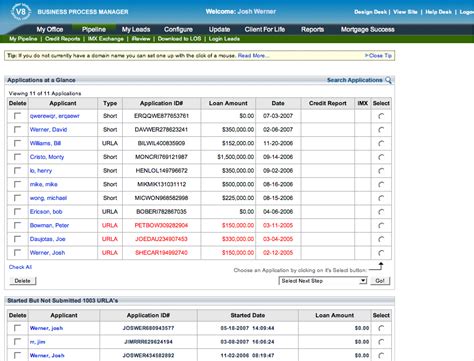Tick delete checkbox for wong, michael
This screenshot has height=361, width=474.
click(x=17, y=198)
